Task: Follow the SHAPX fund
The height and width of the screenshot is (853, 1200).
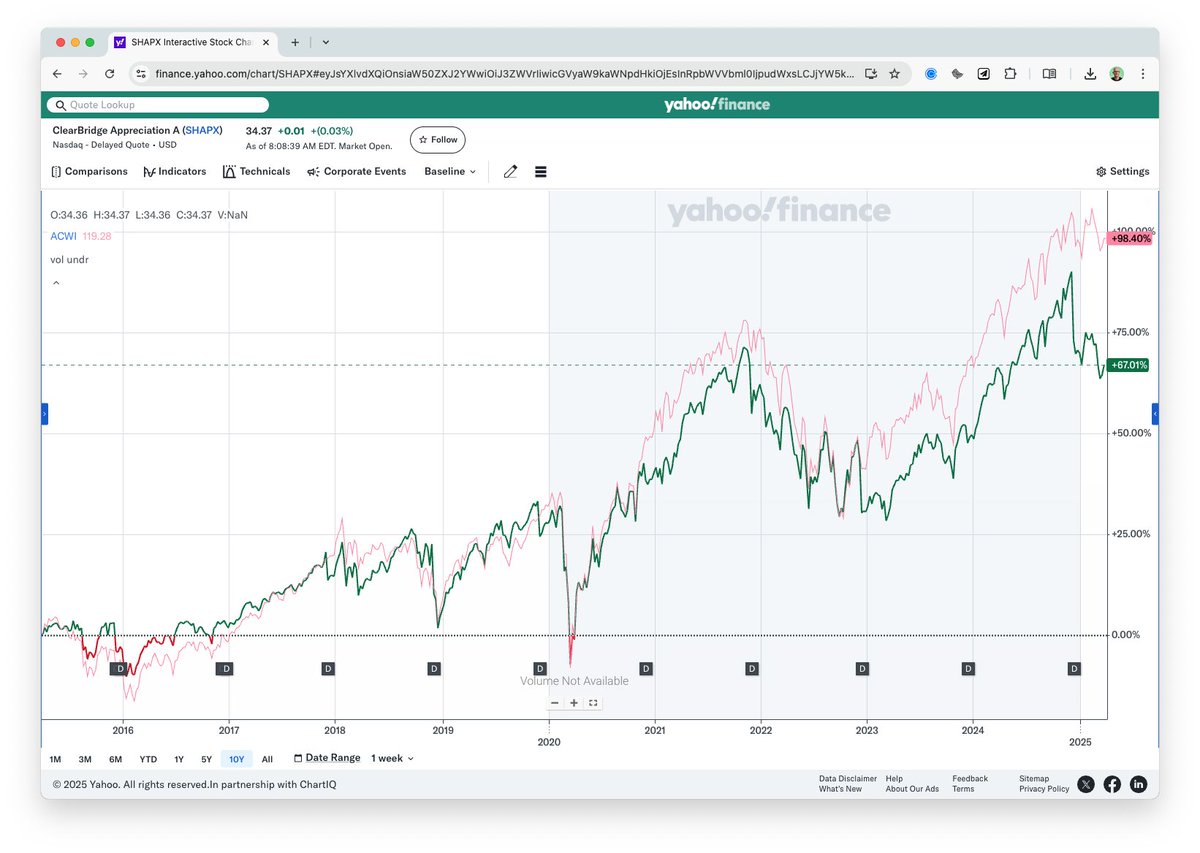Action: click(x=438, y=140)
